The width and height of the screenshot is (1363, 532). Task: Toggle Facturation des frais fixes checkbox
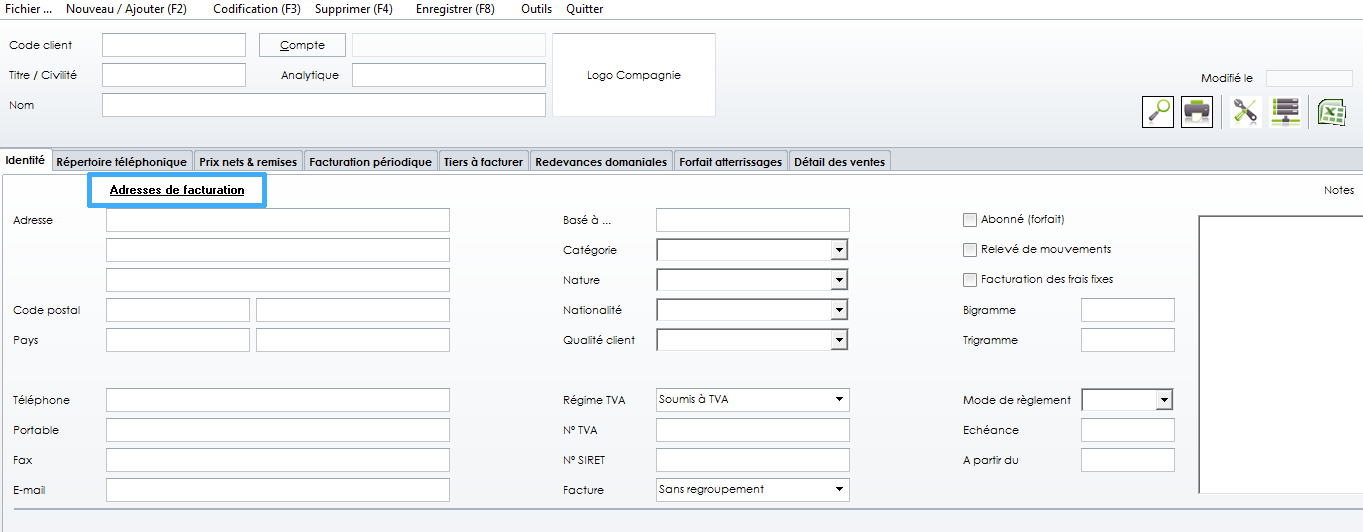(969, 280)
